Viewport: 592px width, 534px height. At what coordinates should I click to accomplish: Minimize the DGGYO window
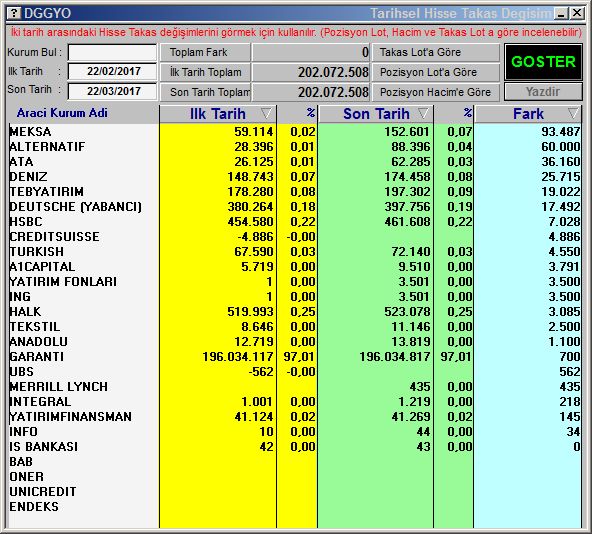pos(561,14)
